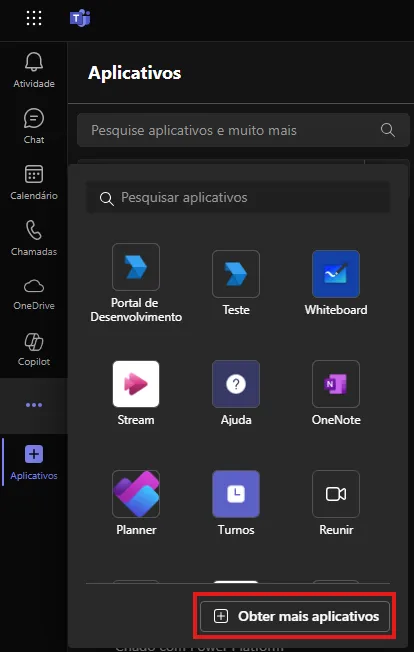Click the Microsoft Teams logo
The width and height of the screenshot is (414, 652).
point(80,18)
